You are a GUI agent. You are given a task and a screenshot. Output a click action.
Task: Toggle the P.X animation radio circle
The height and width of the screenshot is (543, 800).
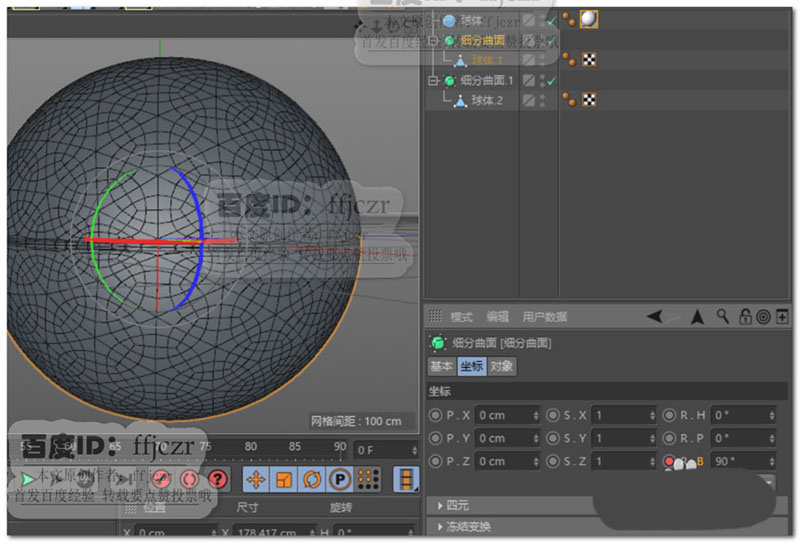coord(435,415)
